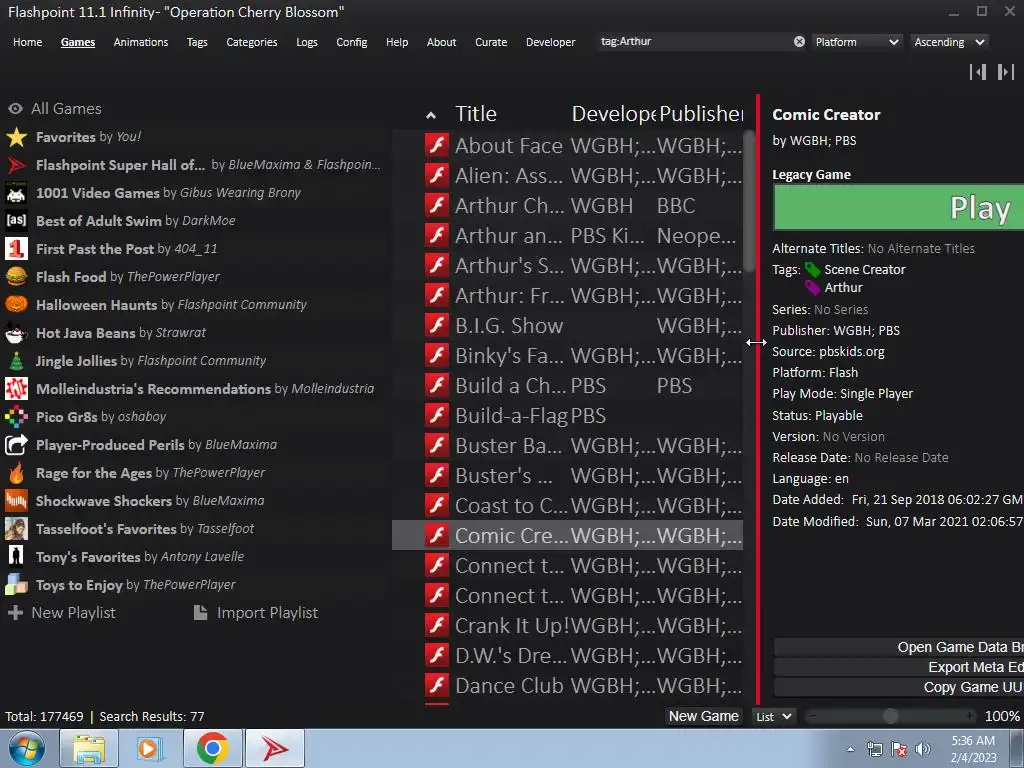Click the Scene Creator tag link
Image resolution: width=1024 pixels, height=768 pixels.
click(864, 269)
